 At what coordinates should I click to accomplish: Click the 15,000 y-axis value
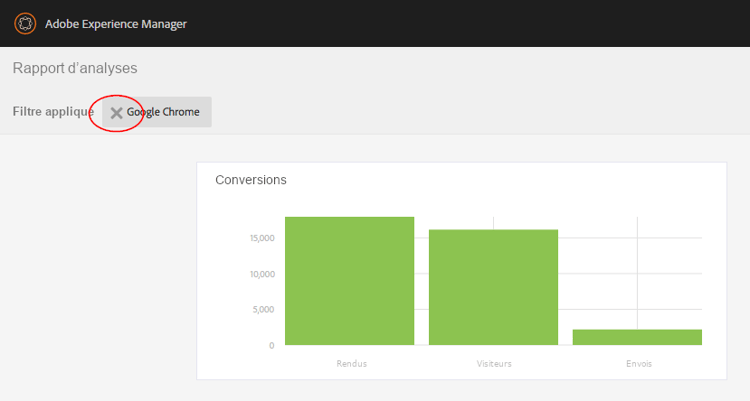(262, 238)
